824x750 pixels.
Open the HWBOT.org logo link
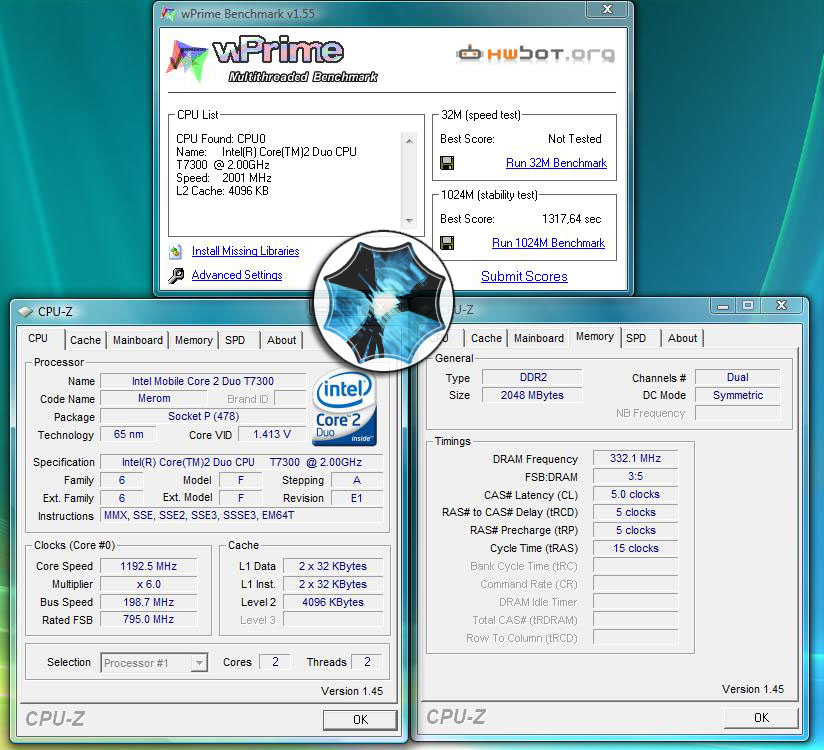tap(535, 54)
